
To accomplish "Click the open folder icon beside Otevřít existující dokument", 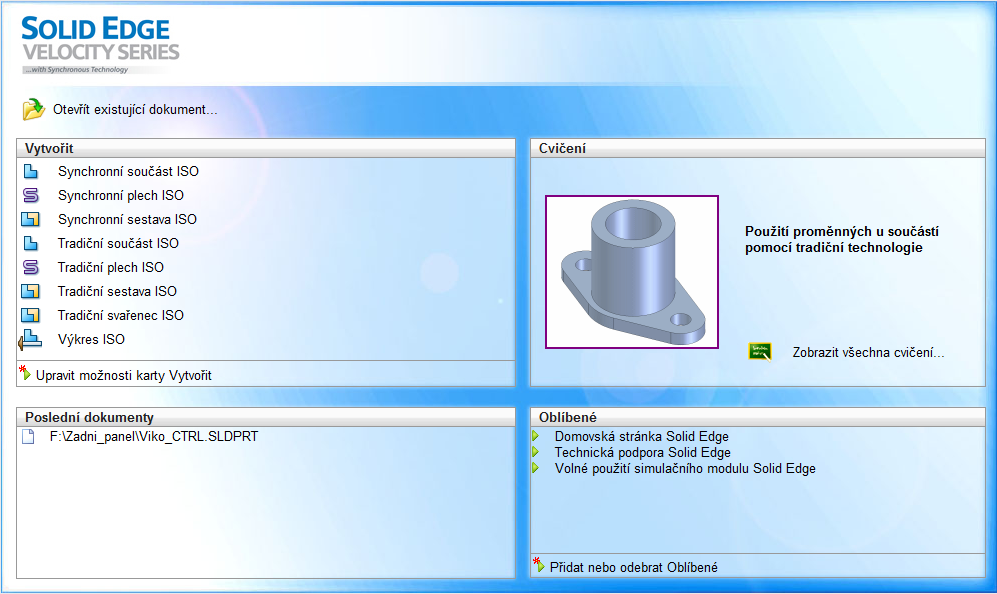I will 34,109.
